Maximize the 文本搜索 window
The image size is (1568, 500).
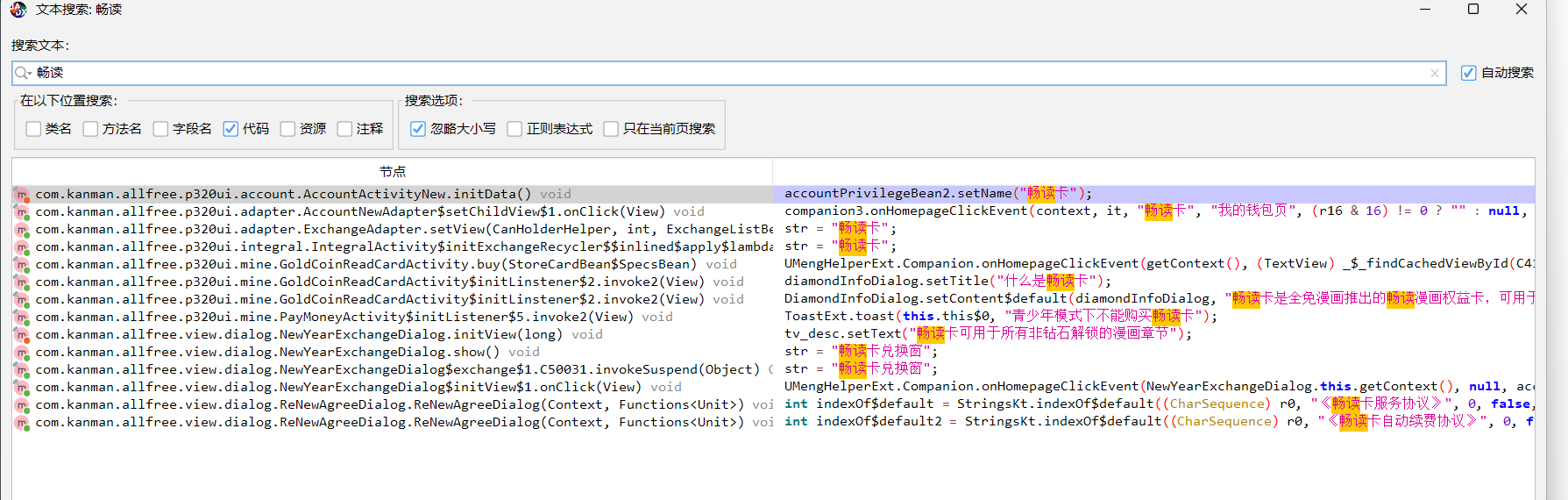pos(1473,10)
